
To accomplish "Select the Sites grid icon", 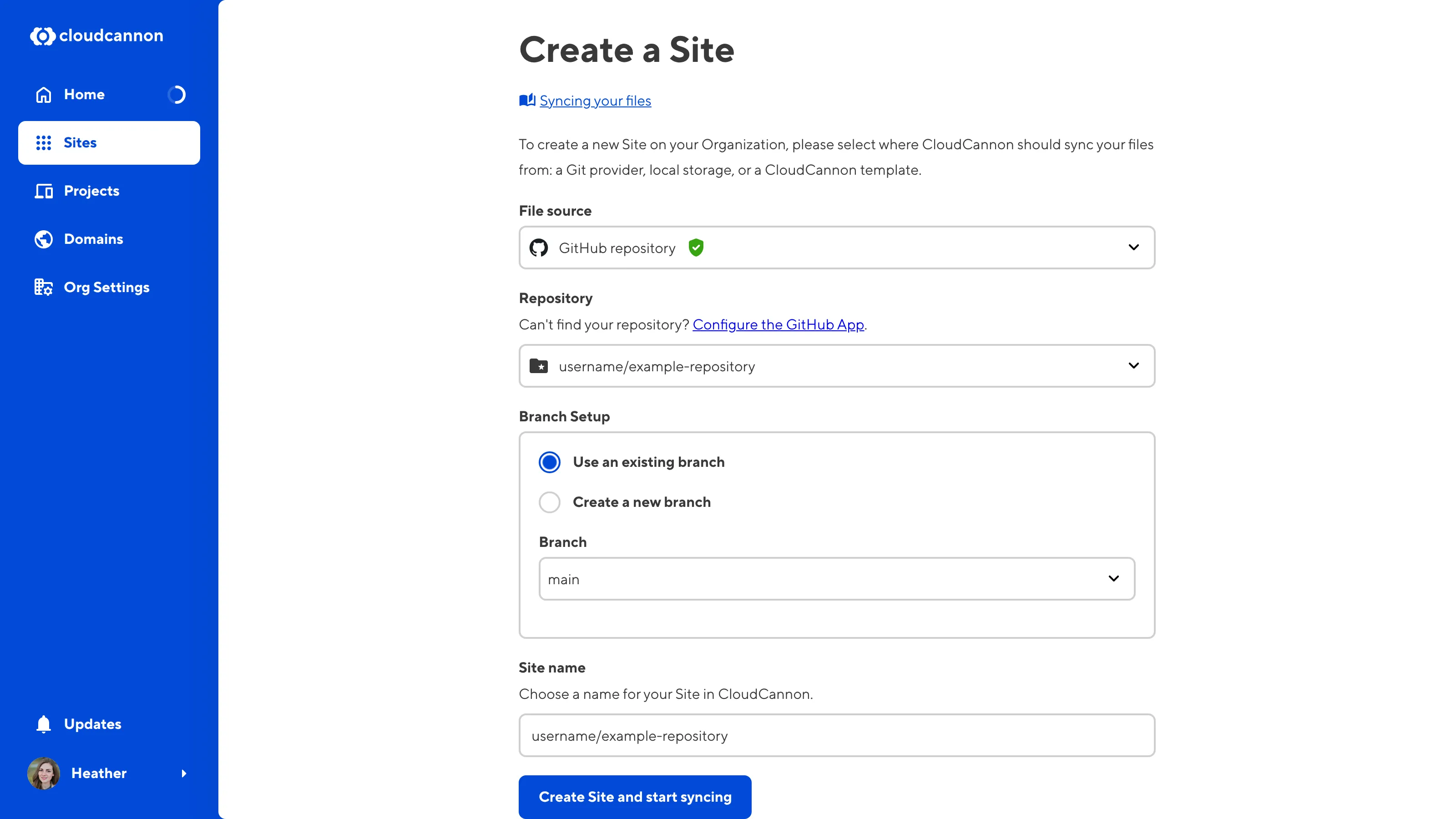I will pyautogui.click(x=43, y=142).
